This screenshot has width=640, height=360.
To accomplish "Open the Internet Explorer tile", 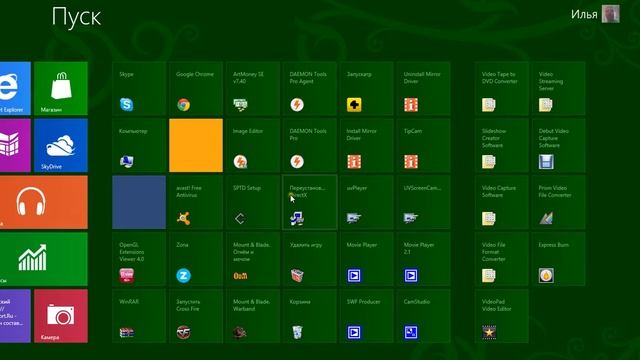I will pos(15,89).
